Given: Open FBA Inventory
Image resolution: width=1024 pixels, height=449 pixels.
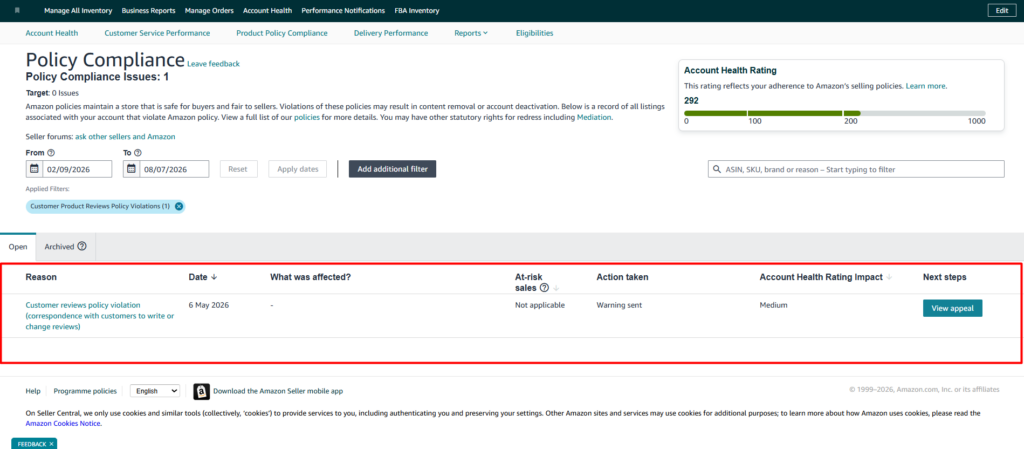Looking at the screenshot, I should pos(417,10).
